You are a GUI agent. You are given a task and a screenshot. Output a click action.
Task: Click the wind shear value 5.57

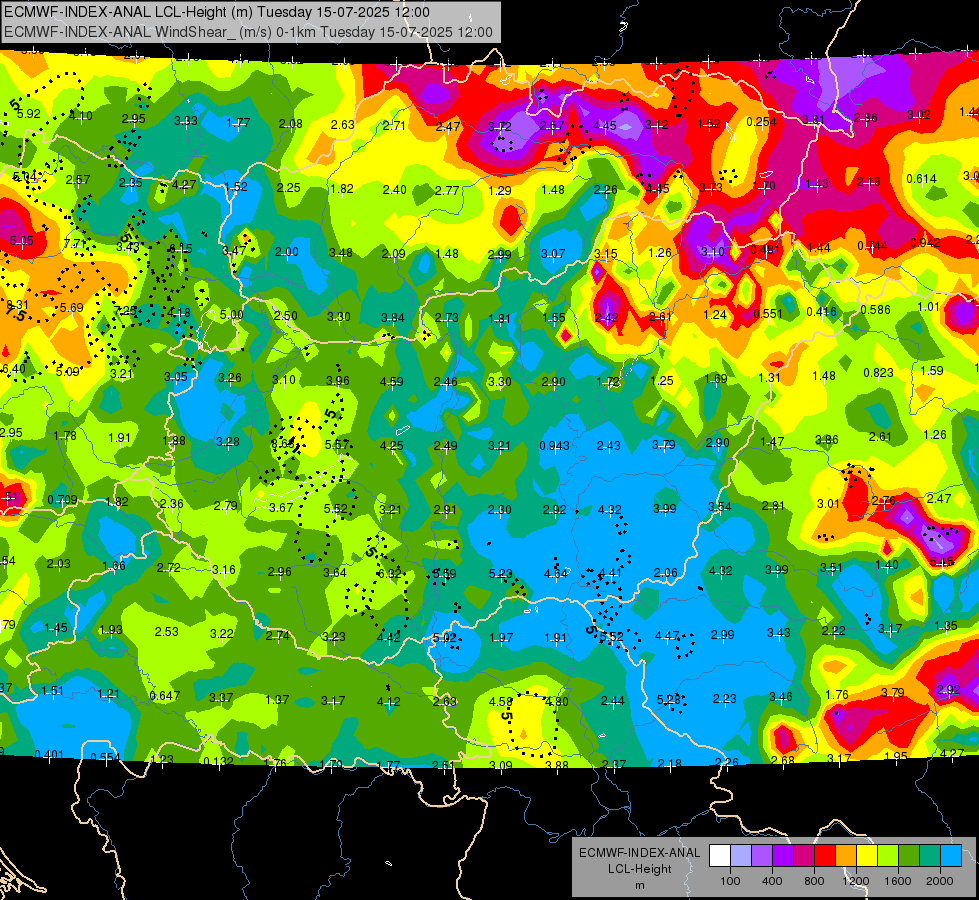[337, 445]
